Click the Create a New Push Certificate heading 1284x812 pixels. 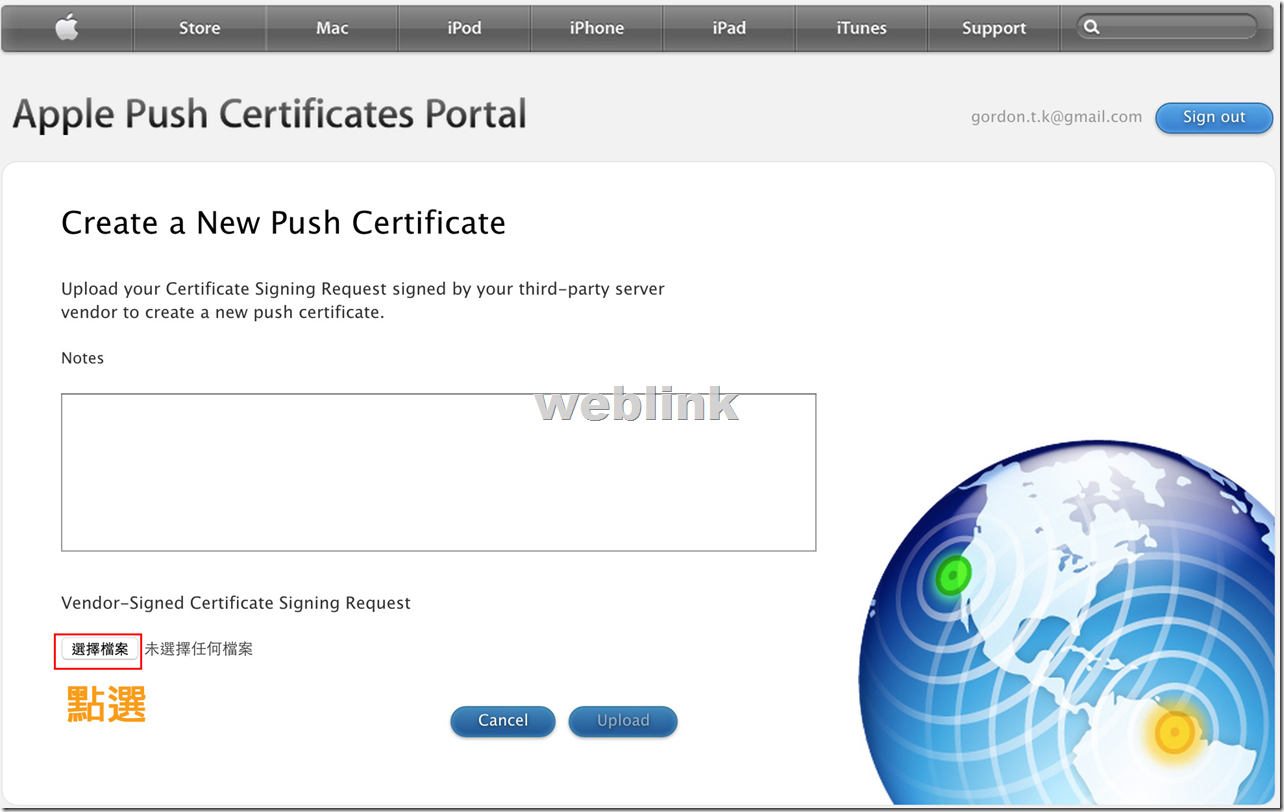coord(283,222)
